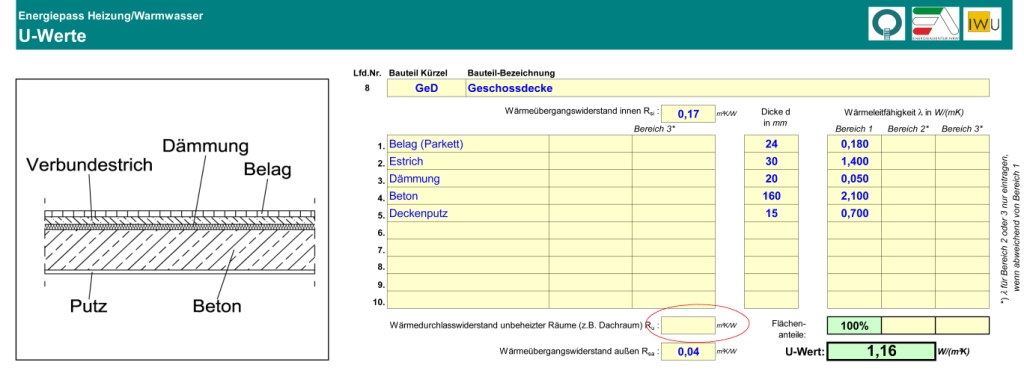Edit thickness value 20 for Dämmung

771,178
